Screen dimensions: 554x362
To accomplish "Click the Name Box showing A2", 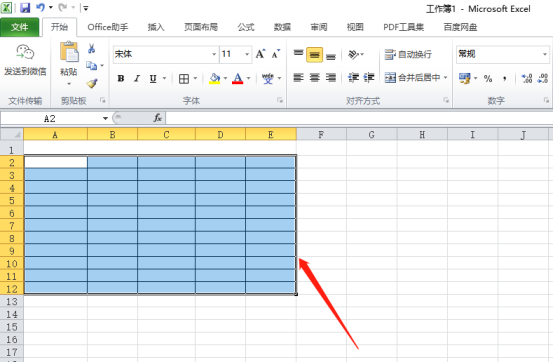I will point(51,119).
